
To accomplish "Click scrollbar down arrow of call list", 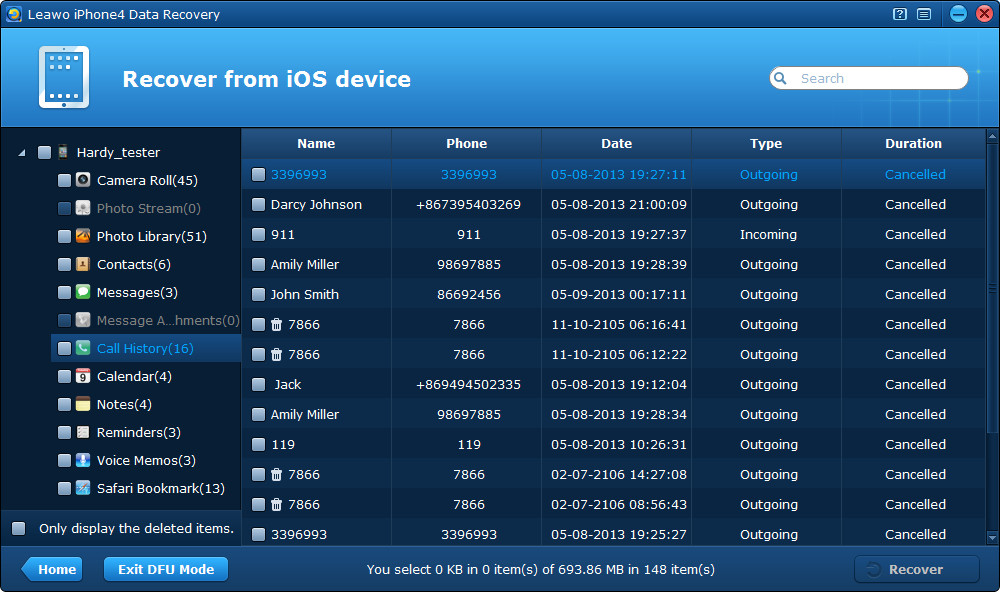I will pyautogui.click(x=992, y=538).
